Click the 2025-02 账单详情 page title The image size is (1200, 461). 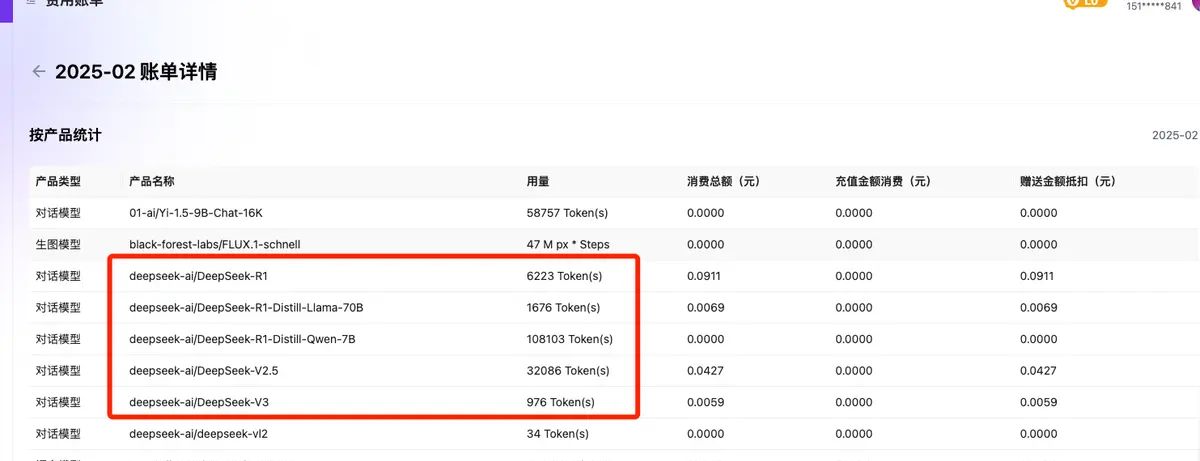(136, 71)
